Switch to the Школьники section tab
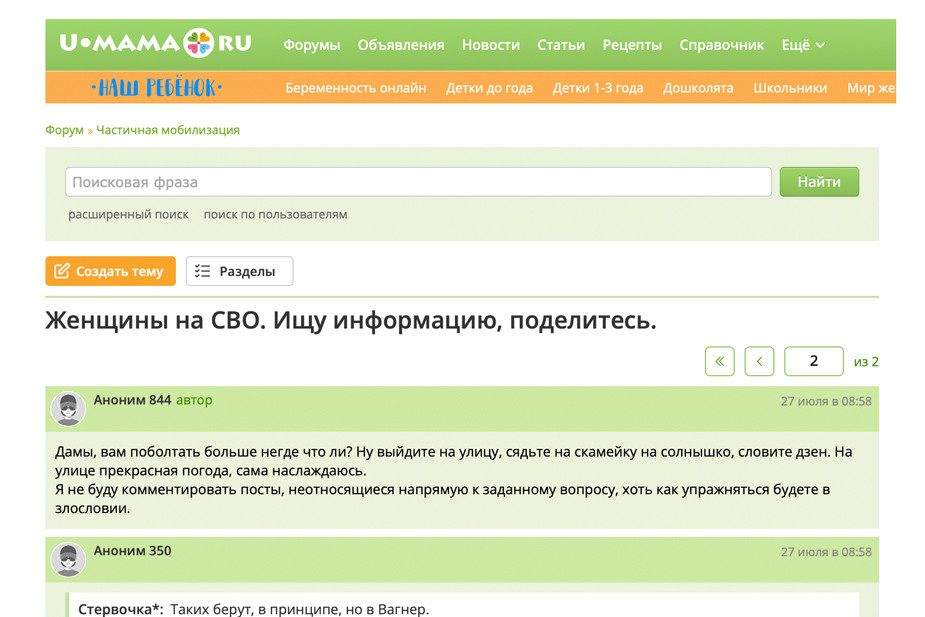This screenshot has width=925, height=617. click(x=790, y=87)
